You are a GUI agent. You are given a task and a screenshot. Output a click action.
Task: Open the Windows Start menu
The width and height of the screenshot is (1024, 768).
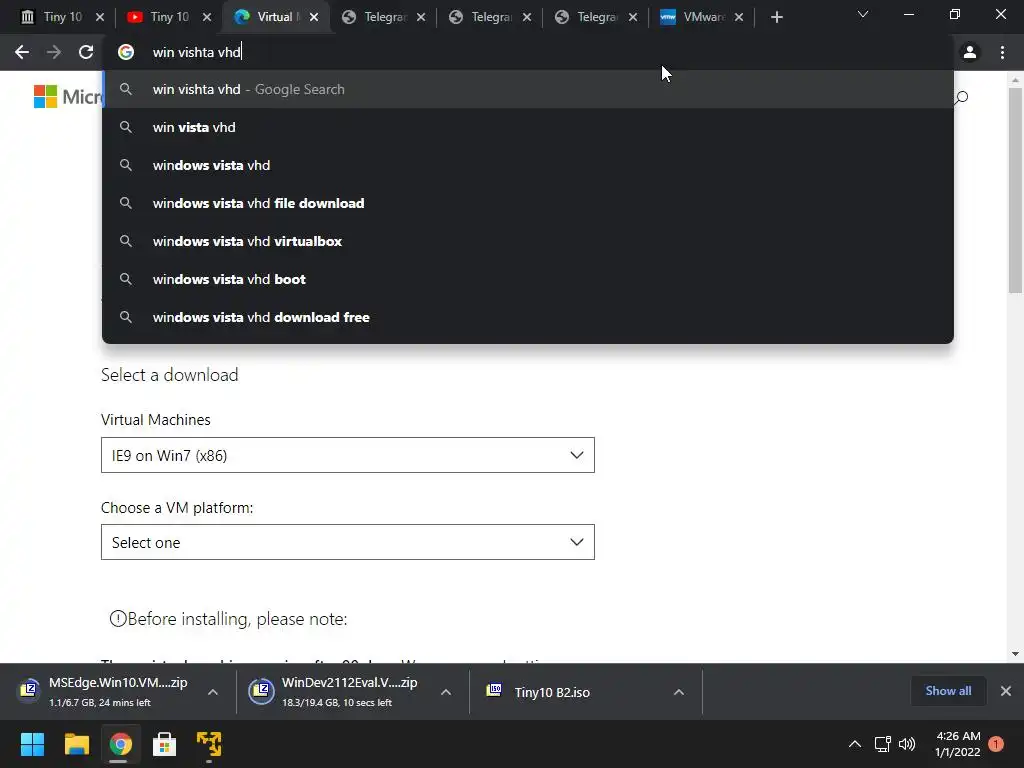32,744
